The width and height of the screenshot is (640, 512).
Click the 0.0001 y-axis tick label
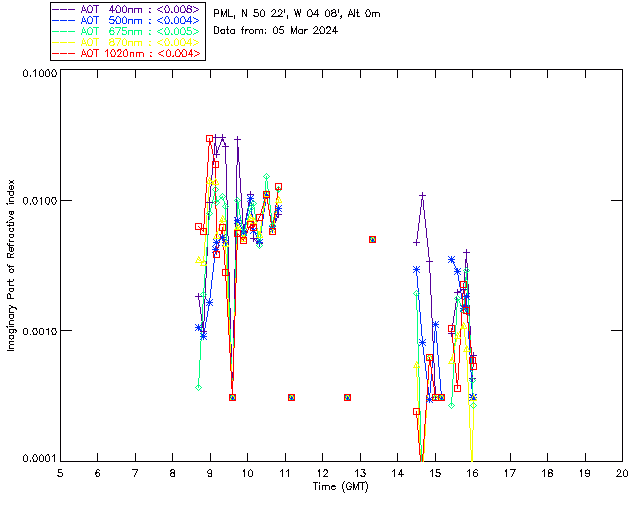40,459
